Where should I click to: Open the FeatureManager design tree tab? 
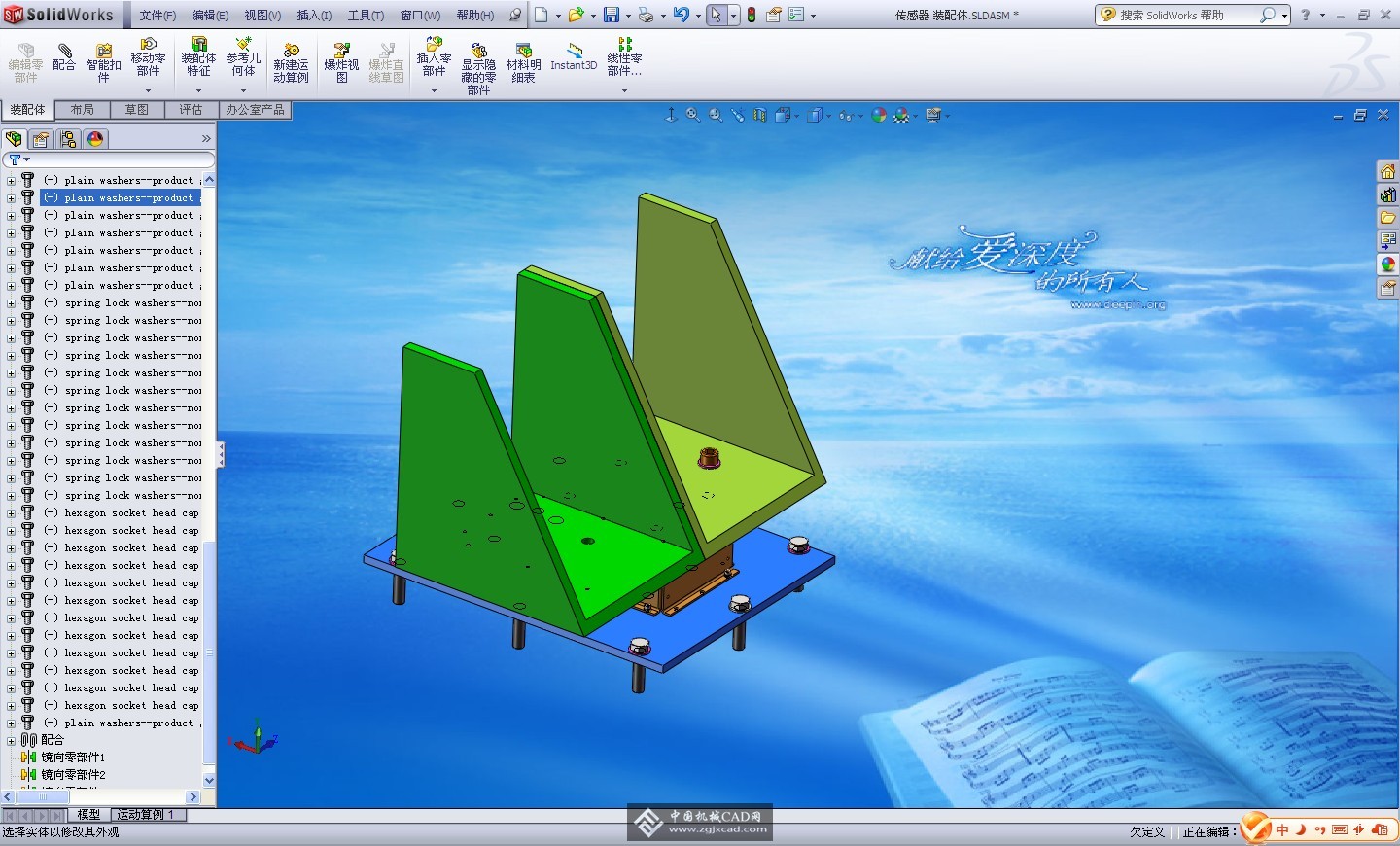[x=15, y=139]
